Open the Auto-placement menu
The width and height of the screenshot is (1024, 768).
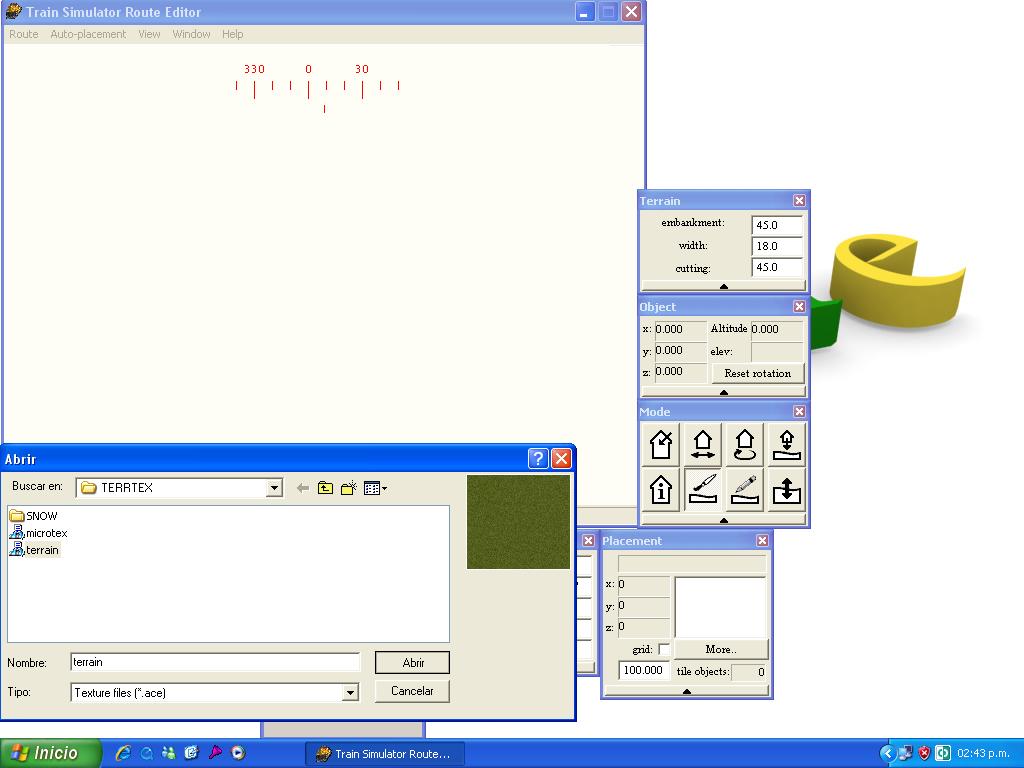[88, 33]
